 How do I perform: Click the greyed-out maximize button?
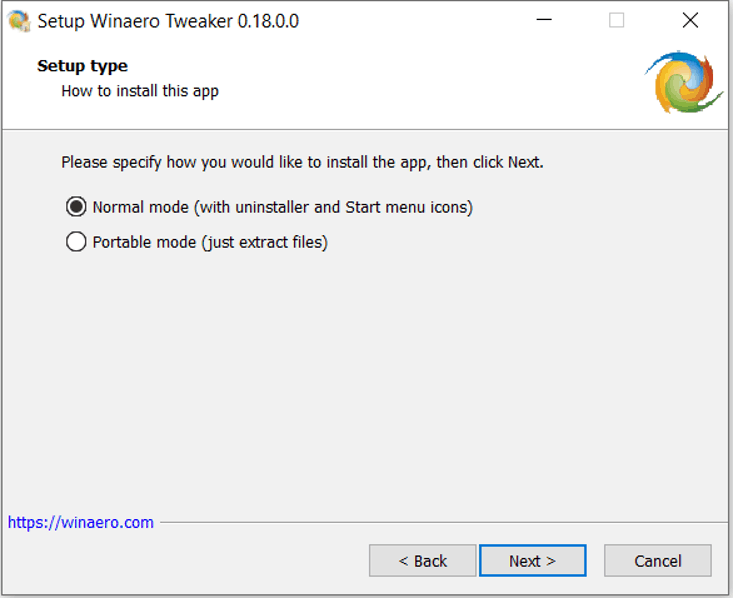coord(616,20)
